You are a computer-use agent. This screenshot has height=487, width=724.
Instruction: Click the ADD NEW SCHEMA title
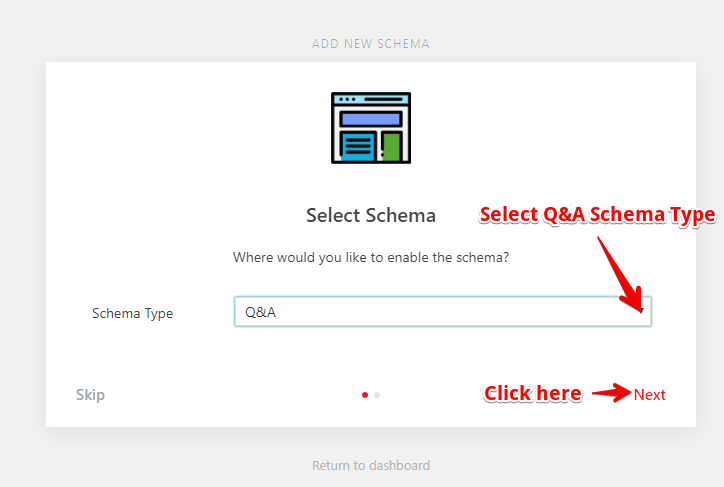pyautogui.click(x=371, y=44)
